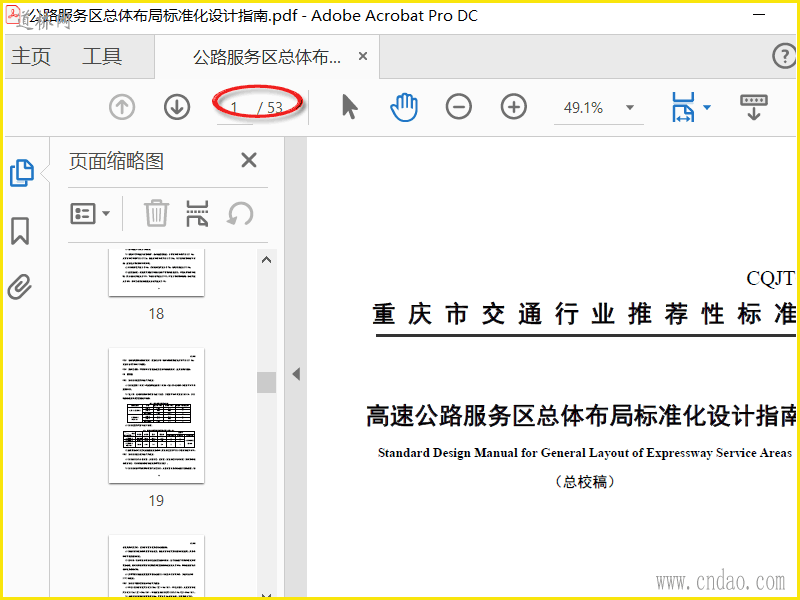Image resolution: width=800 pixels, height=600 pixels.
Task: Close the 公路服务区总体布... document tab
Action: pyautogui.click(x=363, y=56)
